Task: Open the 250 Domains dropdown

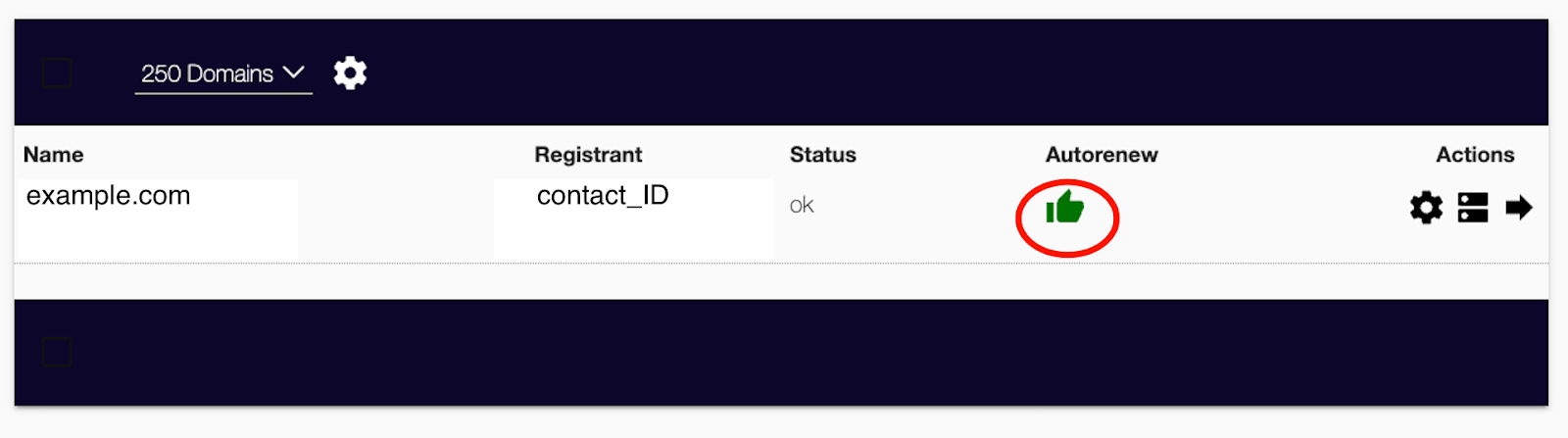Action: pyautogui.click(x=223, y=74)
